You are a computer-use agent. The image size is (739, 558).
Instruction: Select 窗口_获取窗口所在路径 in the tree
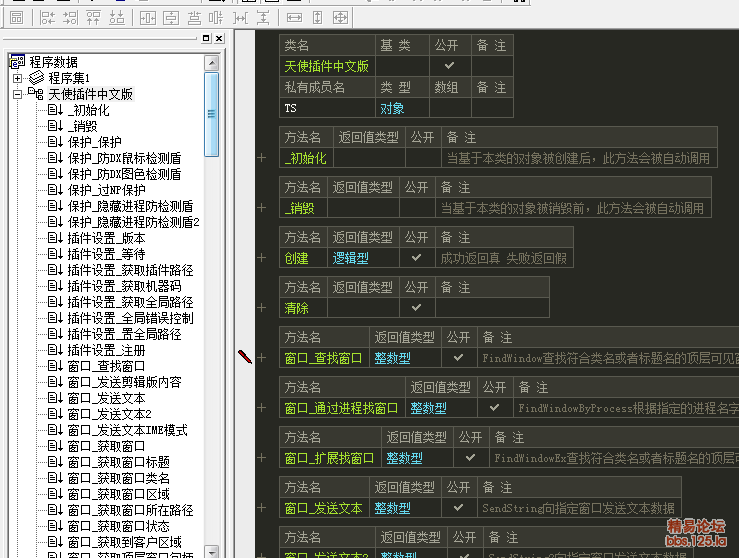(131, 510)
